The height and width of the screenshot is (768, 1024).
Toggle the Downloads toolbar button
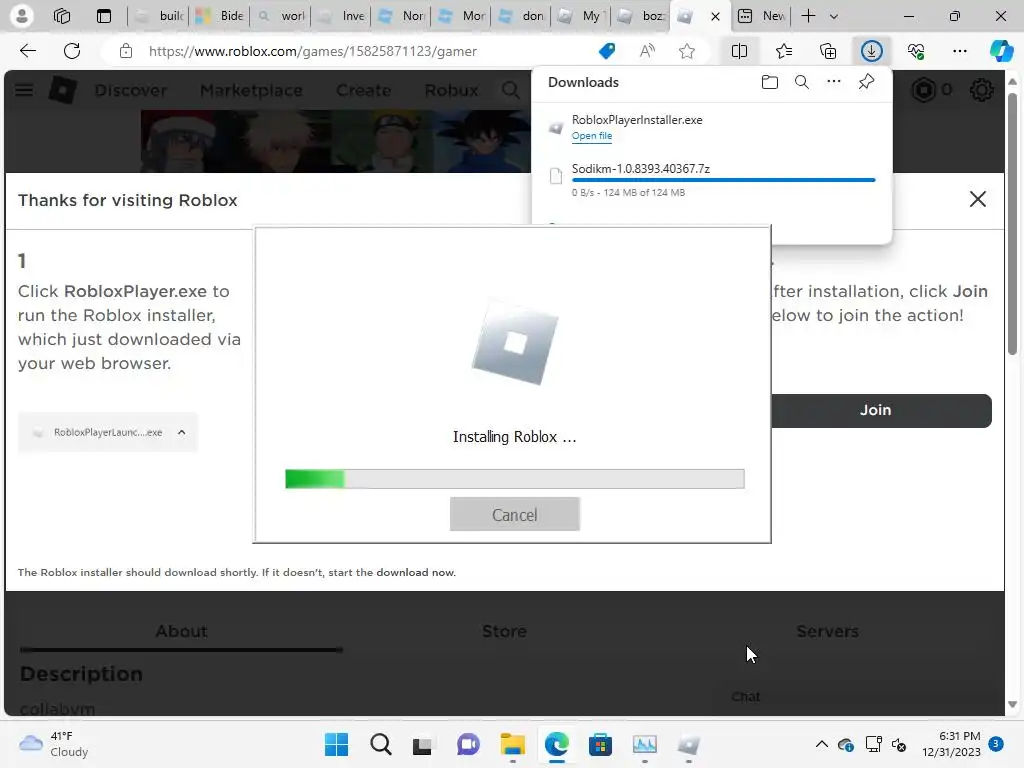pyautogui.click(x=872, y=51)
